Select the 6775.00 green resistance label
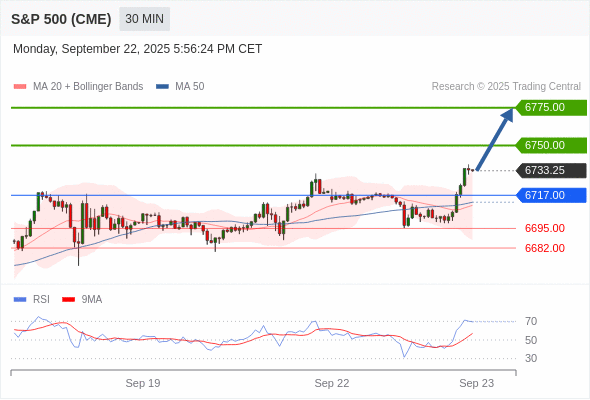 point(551,108)
